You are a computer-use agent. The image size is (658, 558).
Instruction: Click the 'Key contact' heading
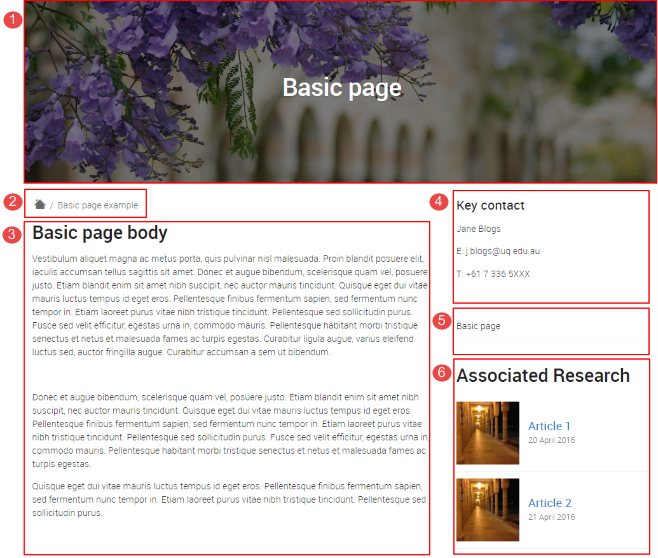[491, 206]
